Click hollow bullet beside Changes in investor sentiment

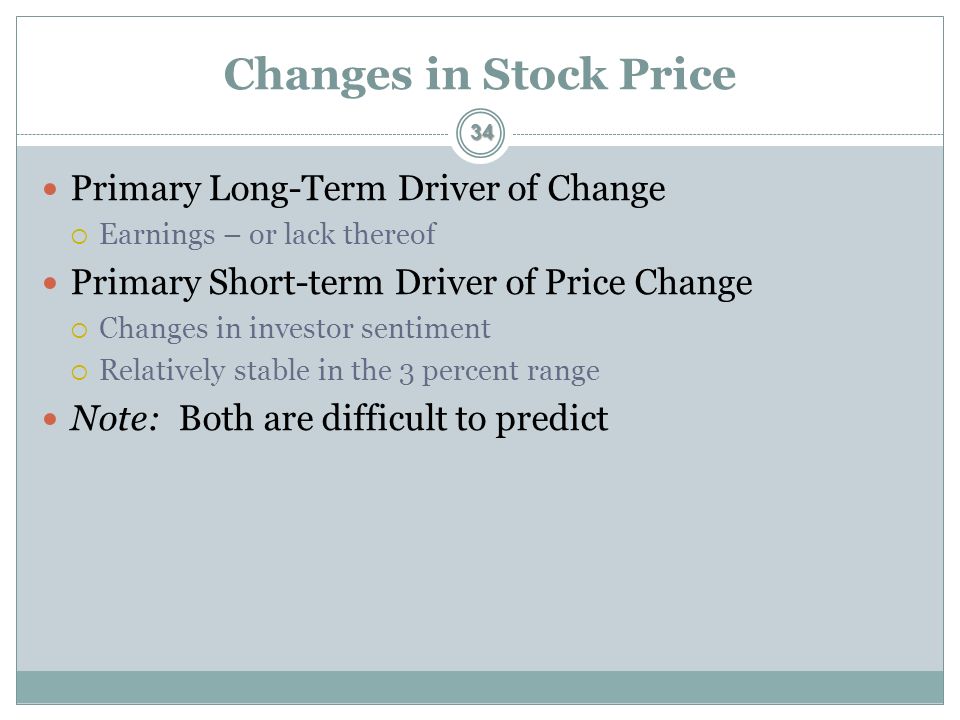[80, 331]
